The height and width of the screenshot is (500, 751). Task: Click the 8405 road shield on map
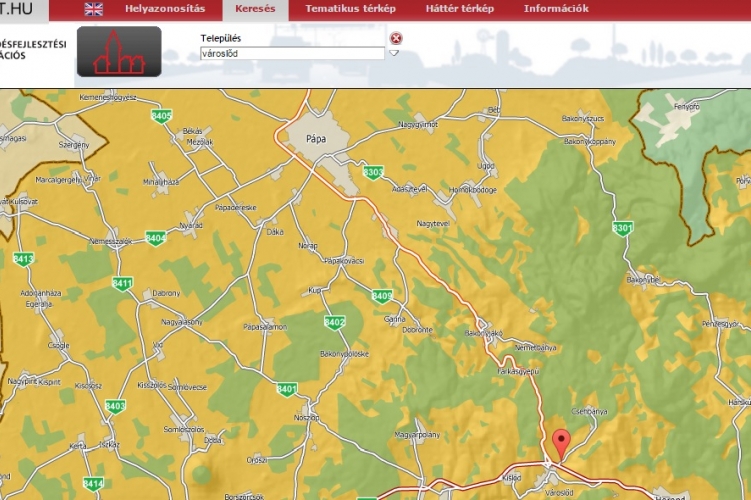click(x=161, y=117)
